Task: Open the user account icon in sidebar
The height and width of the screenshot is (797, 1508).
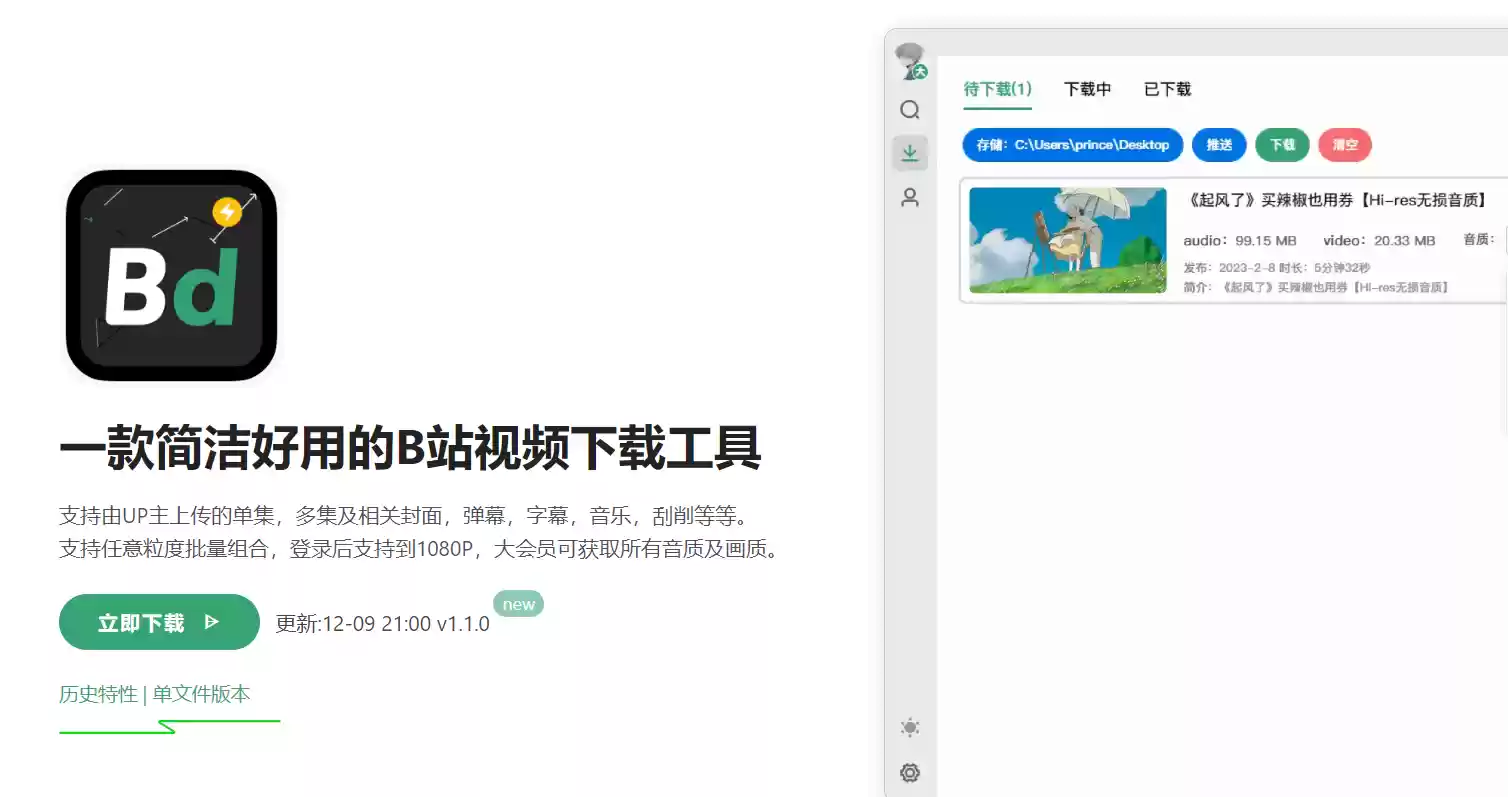Action: [910, 198]
